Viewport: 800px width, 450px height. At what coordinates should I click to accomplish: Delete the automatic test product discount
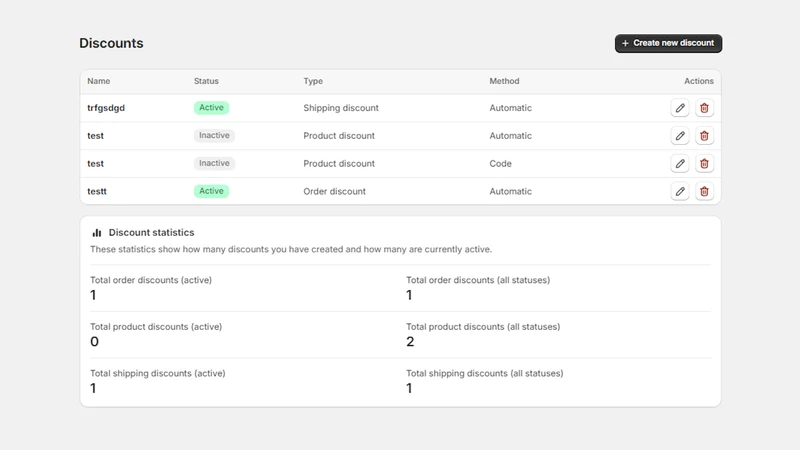click(x=704, y=136)
